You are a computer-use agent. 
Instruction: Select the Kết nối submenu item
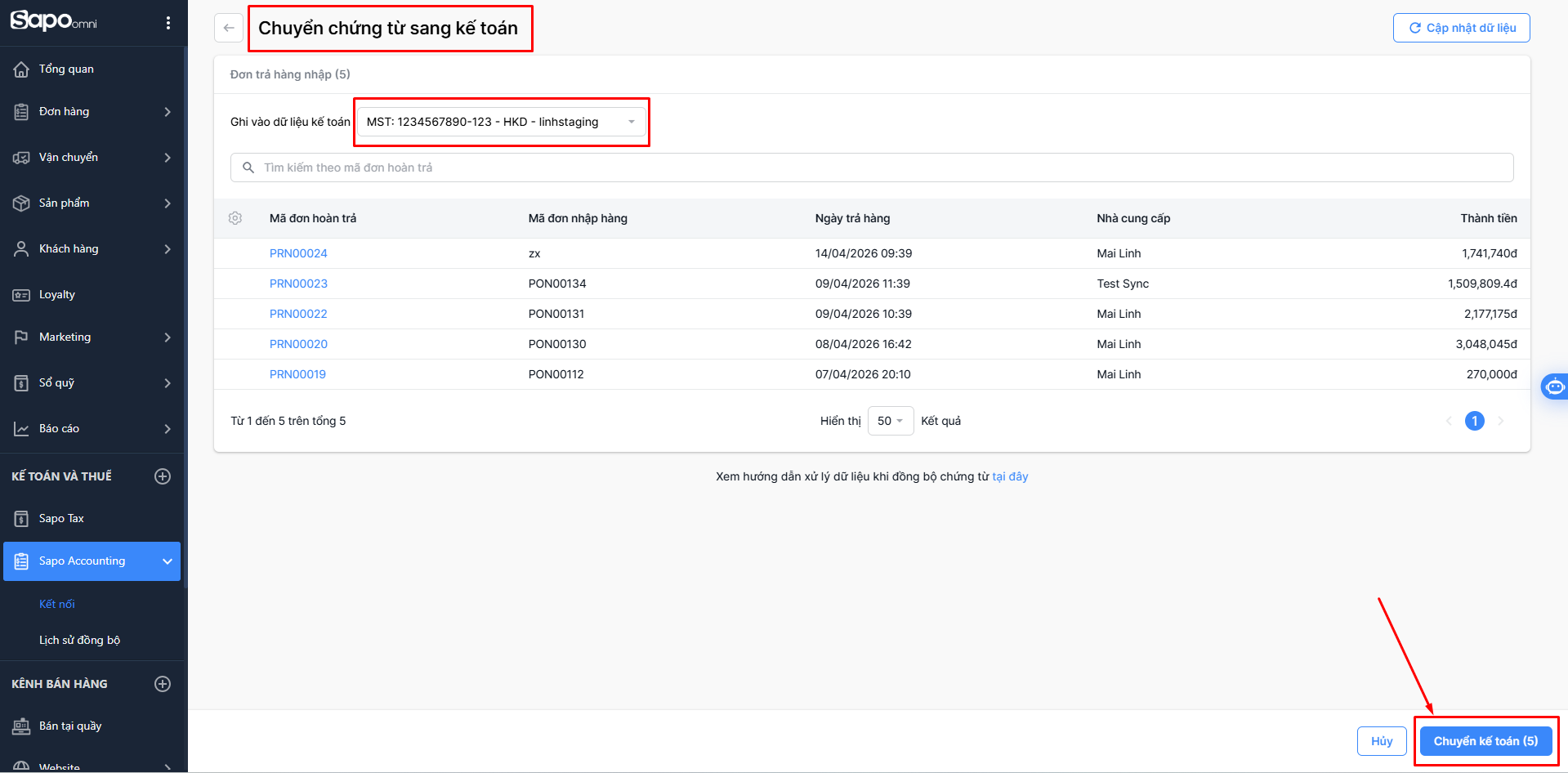coord(57,604)
